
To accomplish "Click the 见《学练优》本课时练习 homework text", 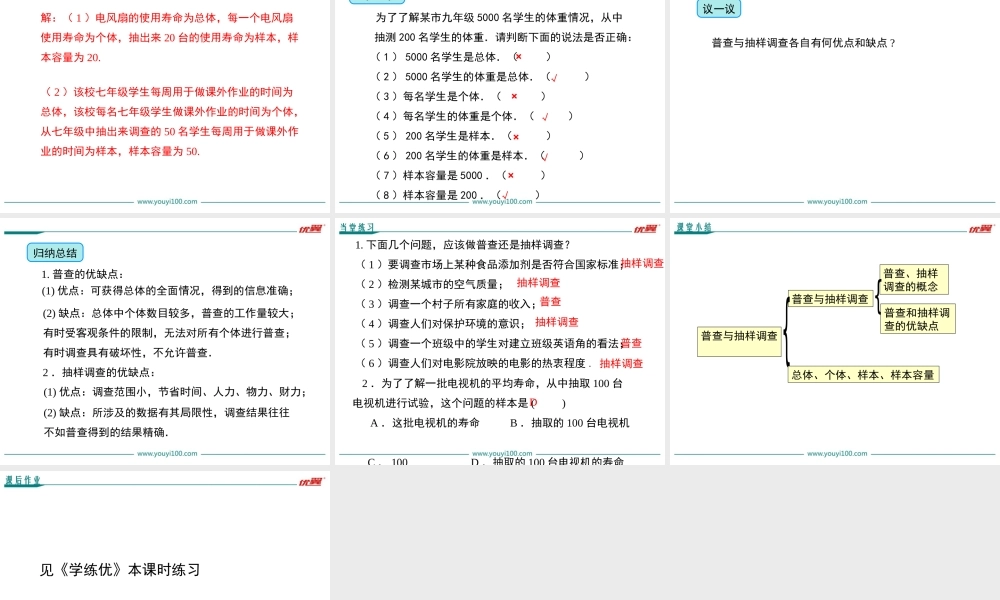I will tap(120, 570).
